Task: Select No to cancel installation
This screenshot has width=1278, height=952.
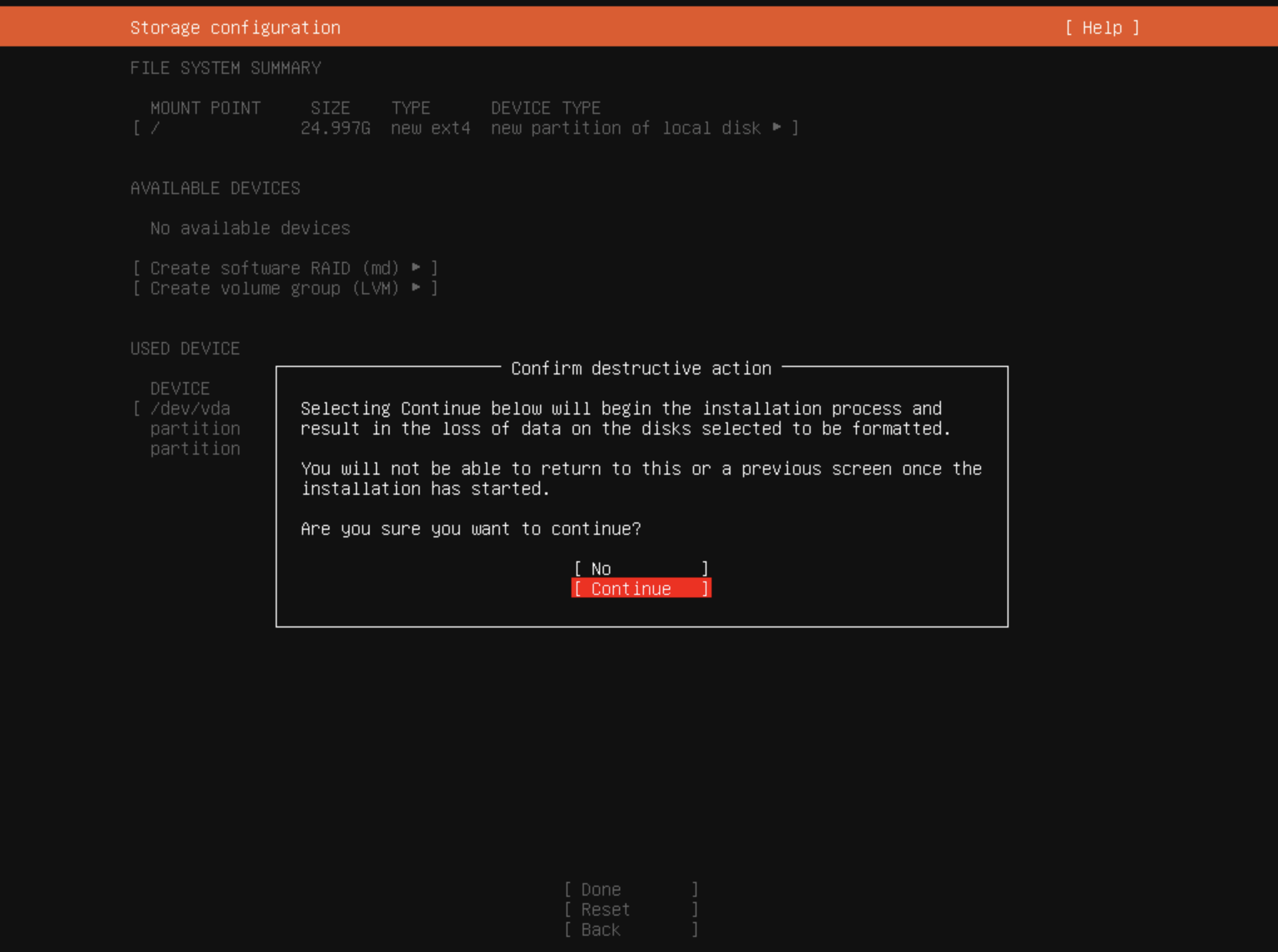Action: tap(640, 568)
